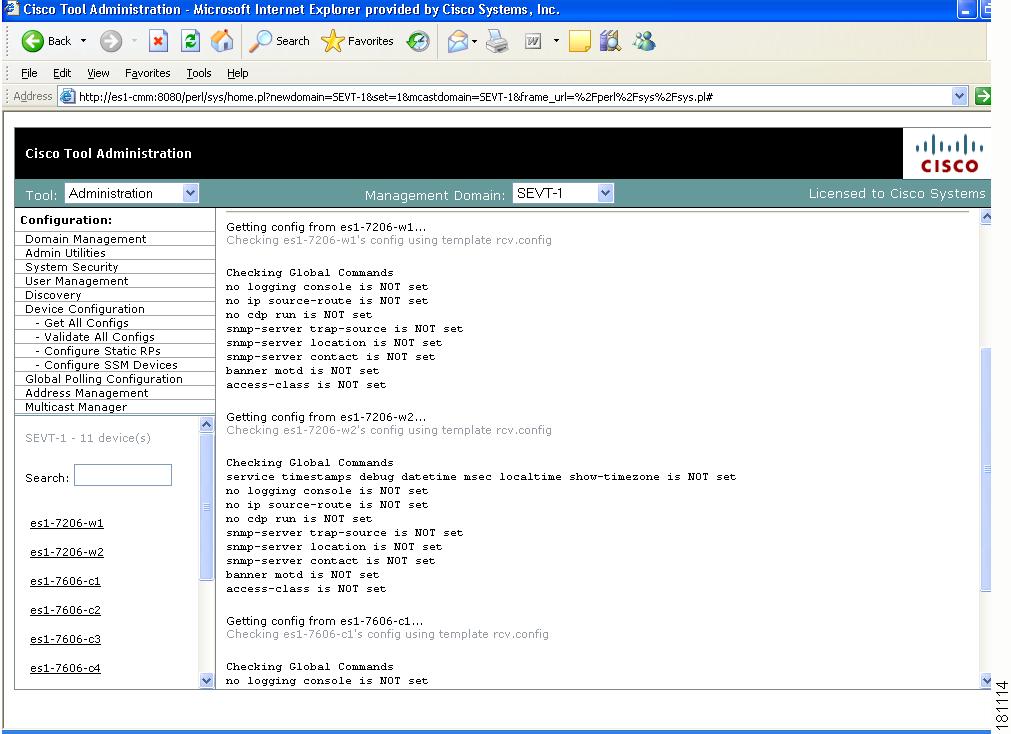Click the yellow note toolbar icon
This screenshot has width=1011, height=734.
tap(579, 42)
